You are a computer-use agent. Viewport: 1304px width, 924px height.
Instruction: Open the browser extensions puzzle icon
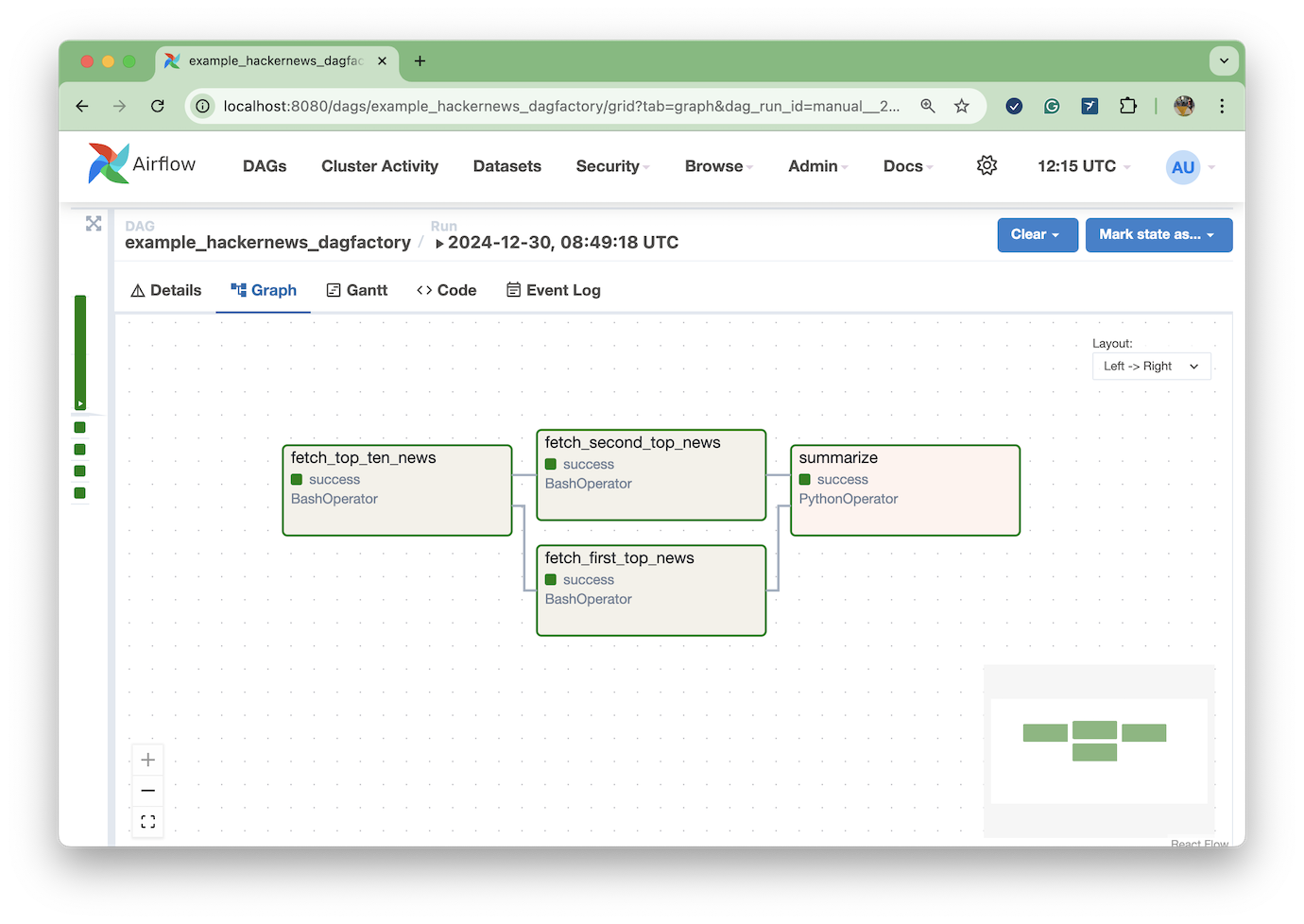pos(1127,106)
